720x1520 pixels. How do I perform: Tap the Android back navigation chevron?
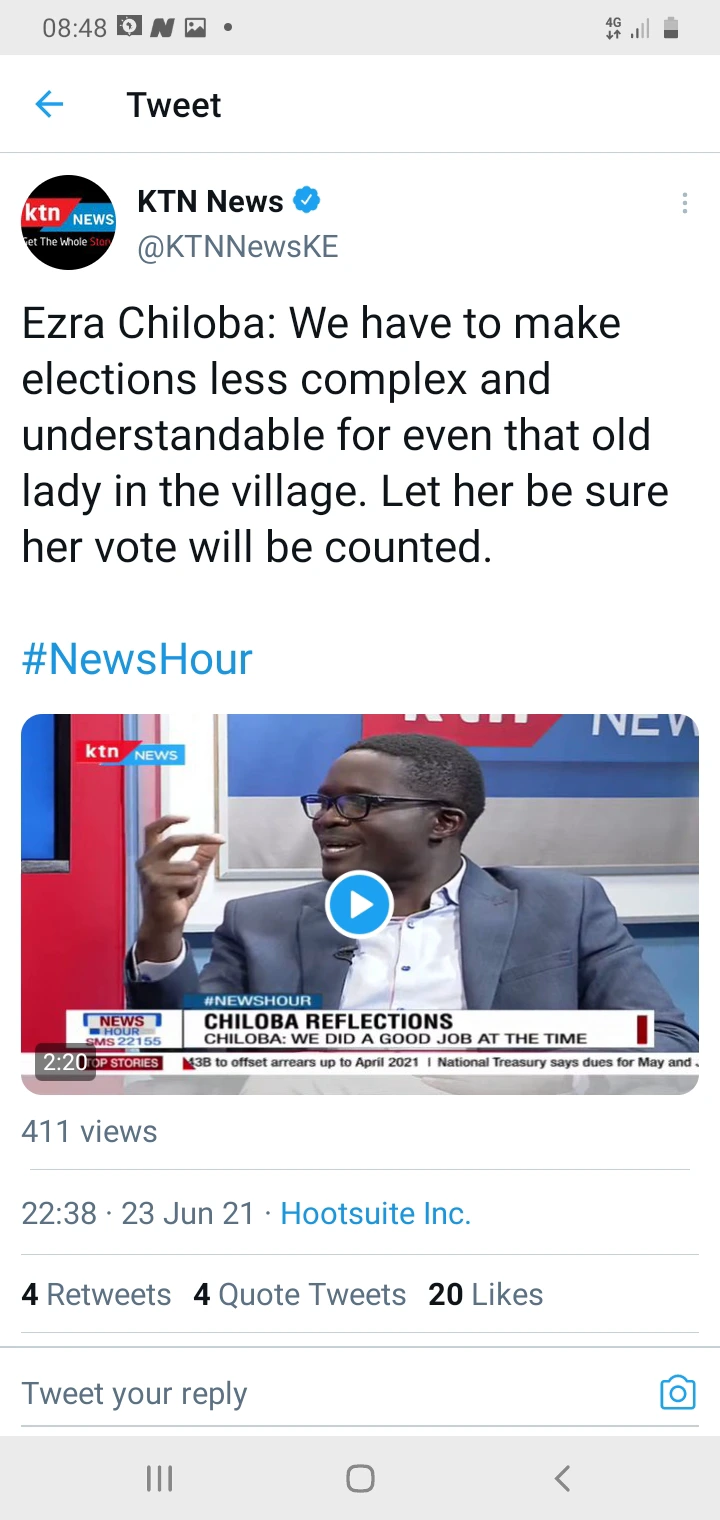coord(562,1478)
